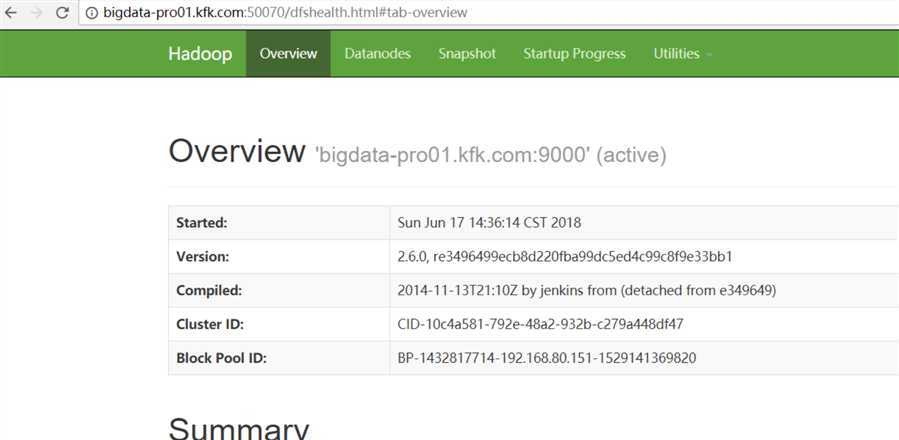Switch to the Overview tab

click(x=288, y=53)
